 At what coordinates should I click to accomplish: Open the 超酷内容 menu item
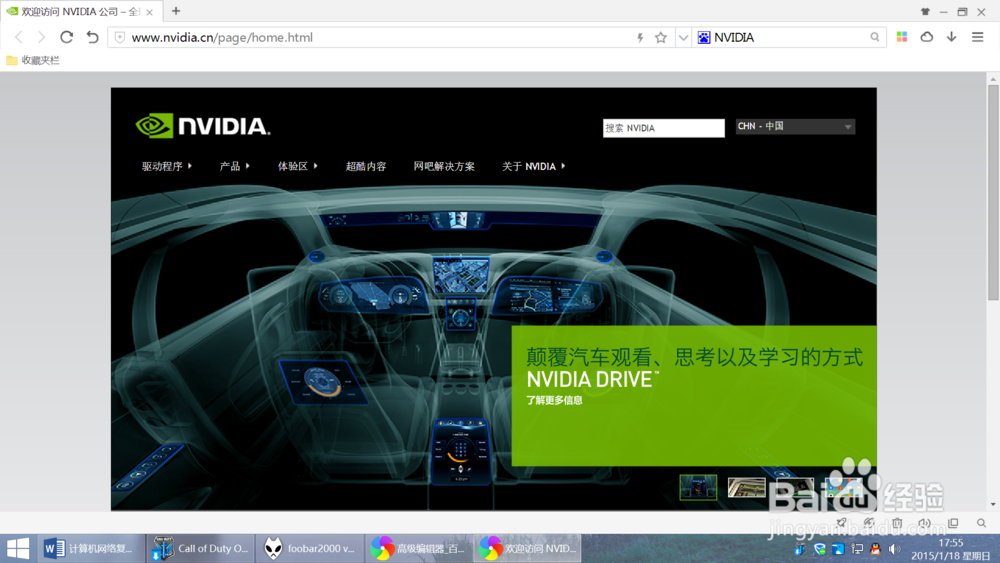point(366,166)
